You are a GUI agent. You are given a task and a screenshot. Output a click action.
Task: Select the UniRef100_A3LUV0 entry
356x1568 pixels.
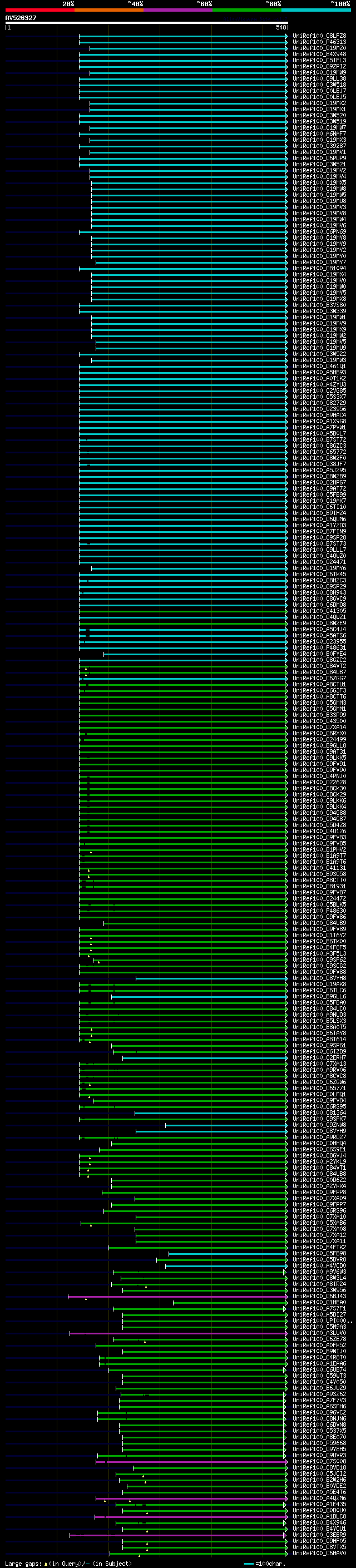pyautogui.click(x=319, y=1333)
